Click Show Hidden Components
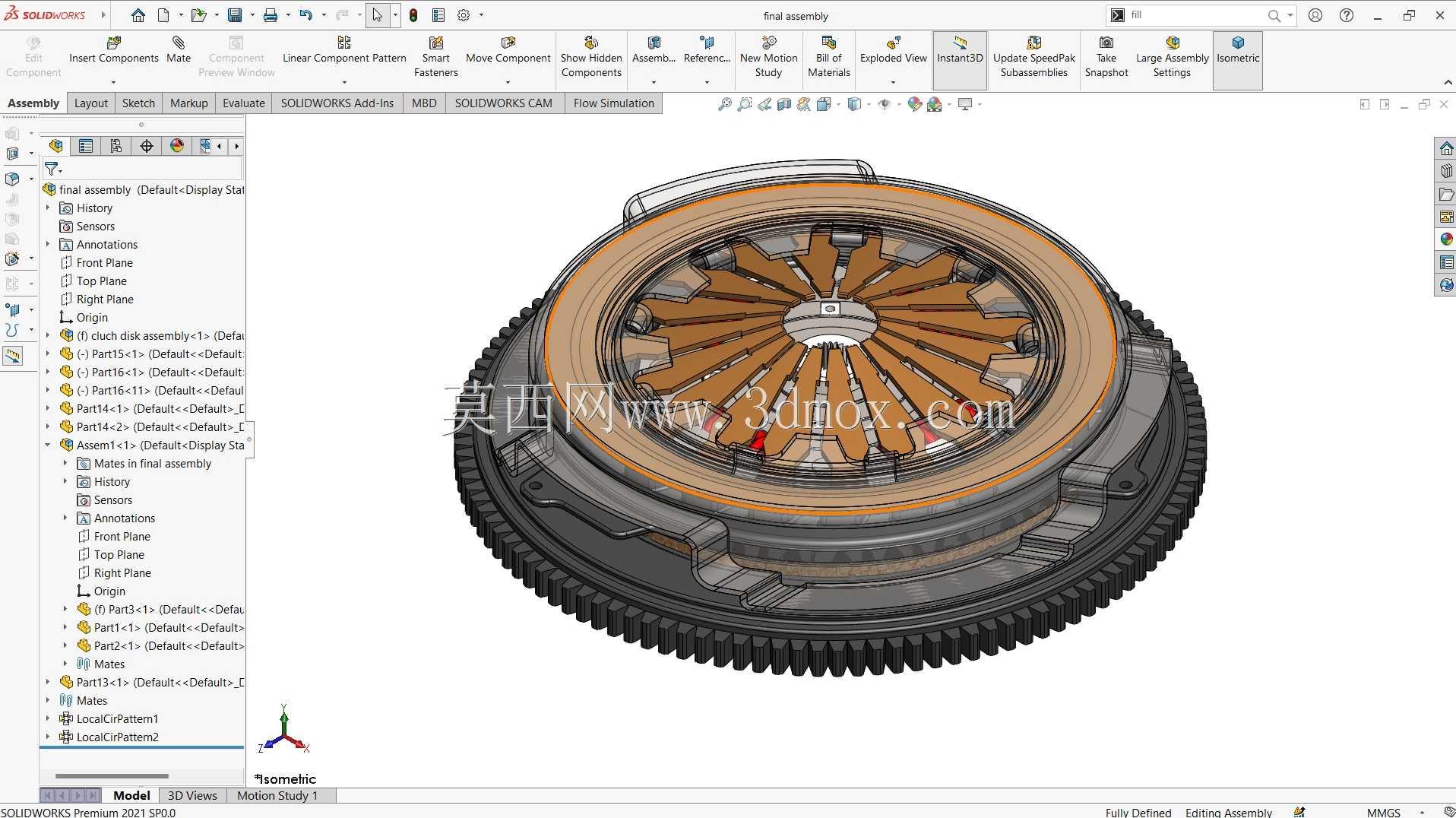Viewport: 1456px width, 818px height. click(x=591, y=57)
